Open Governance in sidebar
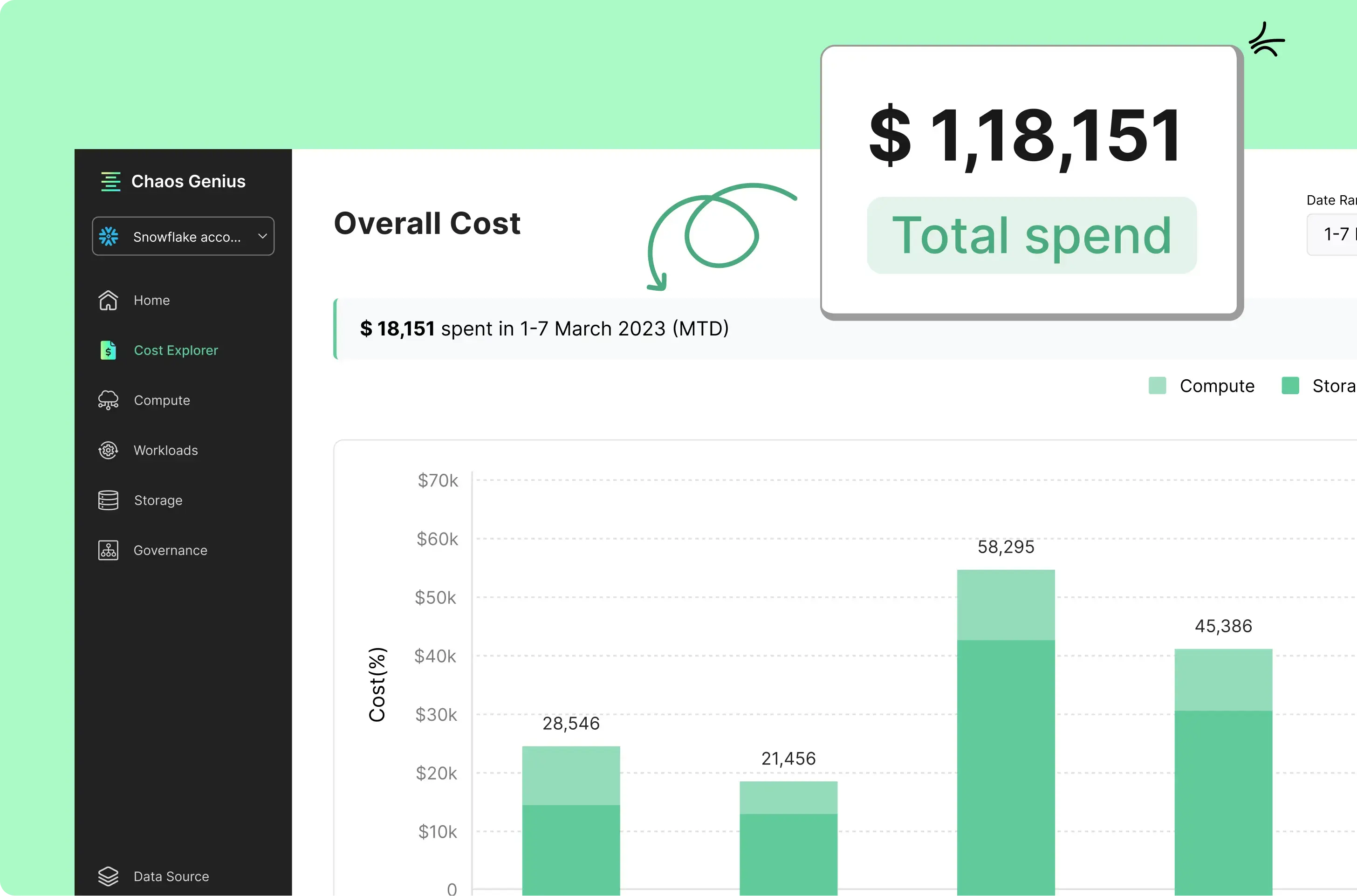This screenshot has height=896, width=1357. click(170, 550)
